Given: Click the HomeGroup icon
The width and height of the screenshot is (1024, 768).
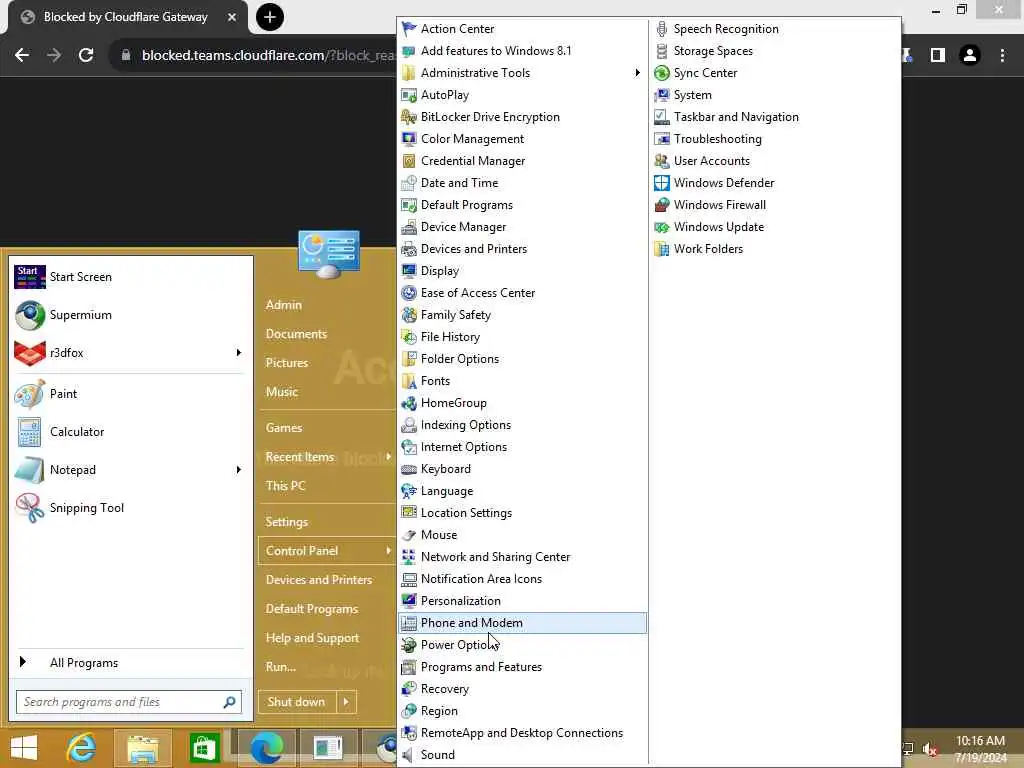Looking at the screenshot, I should [409, 403].
